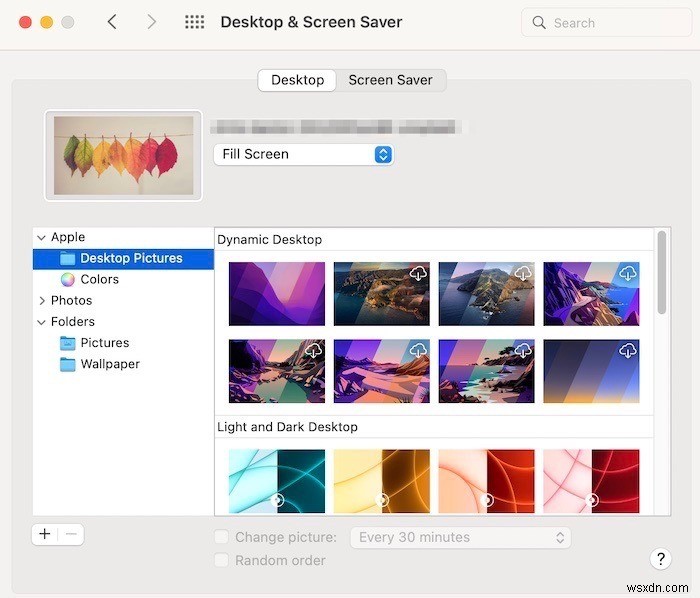Download third wallpaper in second Dynamic row
The image size is (700, 598).
pos(523,350)
